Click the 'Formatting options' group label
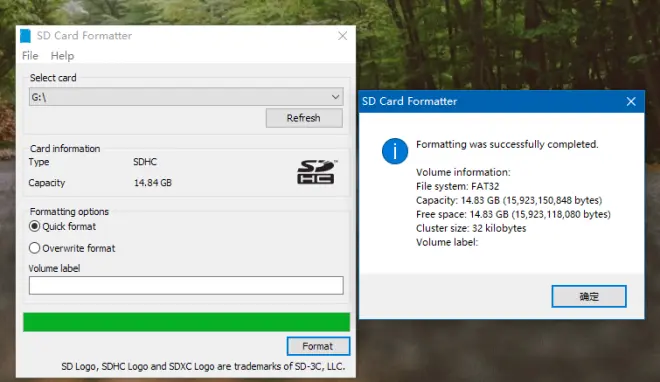Image resolution: width=660 pixels, height=382 pixels. 69,212
